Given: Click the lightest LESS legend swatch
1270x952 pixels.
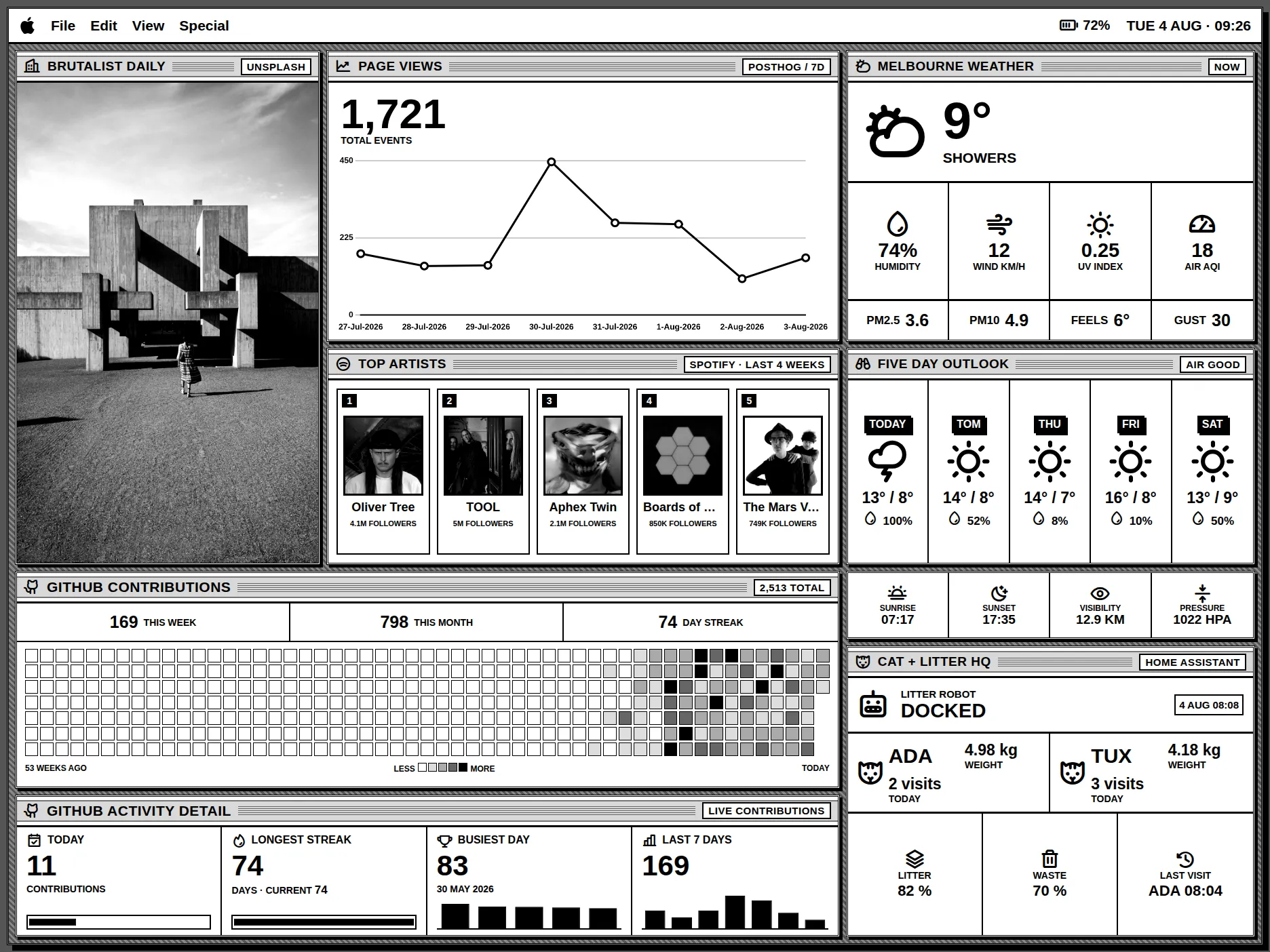Looking at the screenshot, I should (x=422, y=768).
